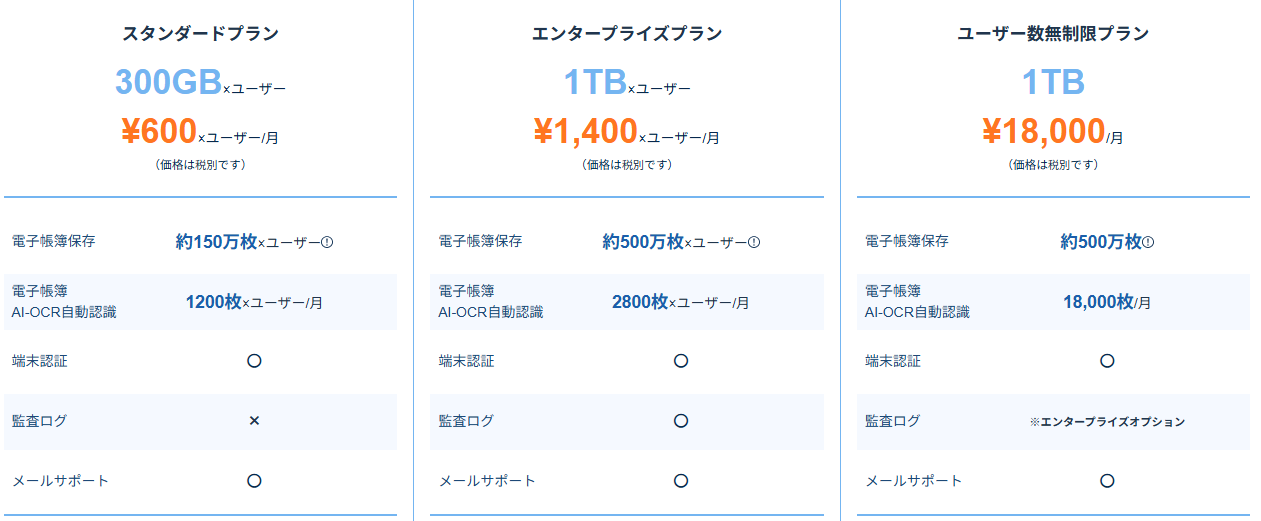Click the 端末認証 circle in スタンダードプラン
Image resolution: width=1261 pixels, height=521 pixels.
click(254, 361)
